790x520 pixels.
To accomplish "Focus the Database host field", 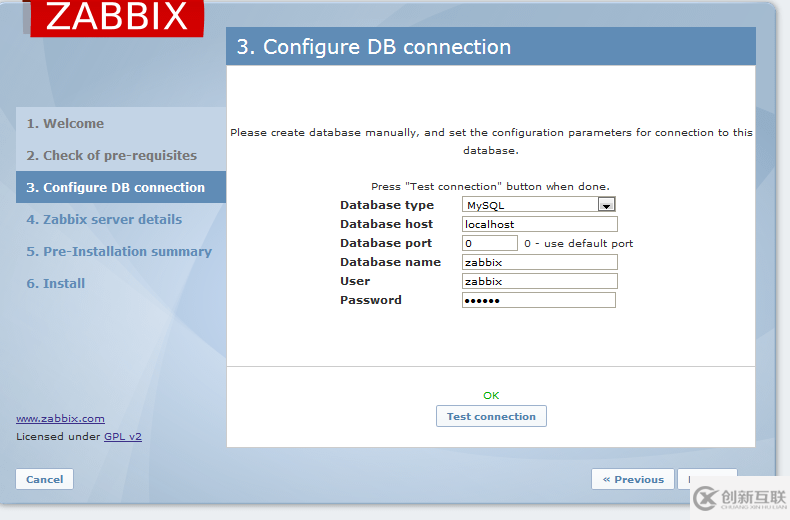I will point(540,224).
